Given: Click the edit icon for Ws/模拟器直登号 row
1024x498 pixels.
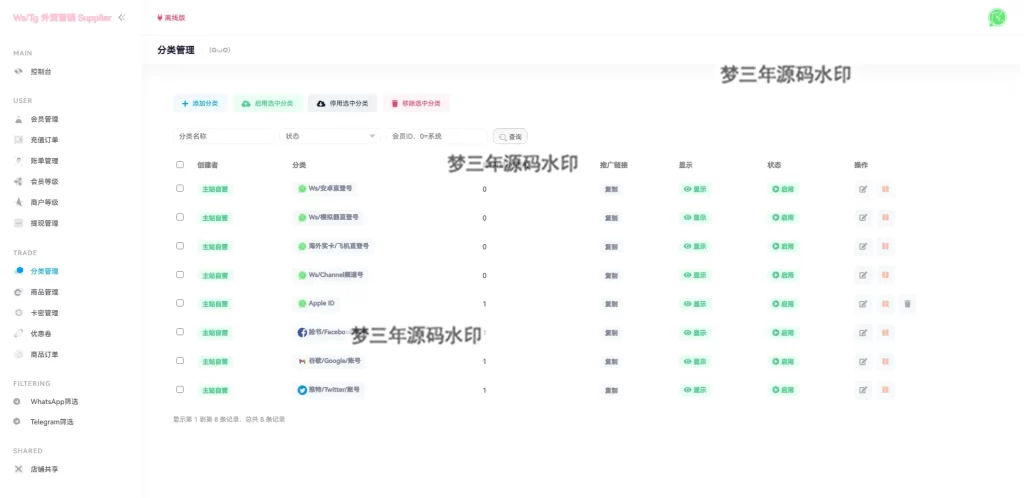Looking at the screenshot, I should (x=863, y=217).
